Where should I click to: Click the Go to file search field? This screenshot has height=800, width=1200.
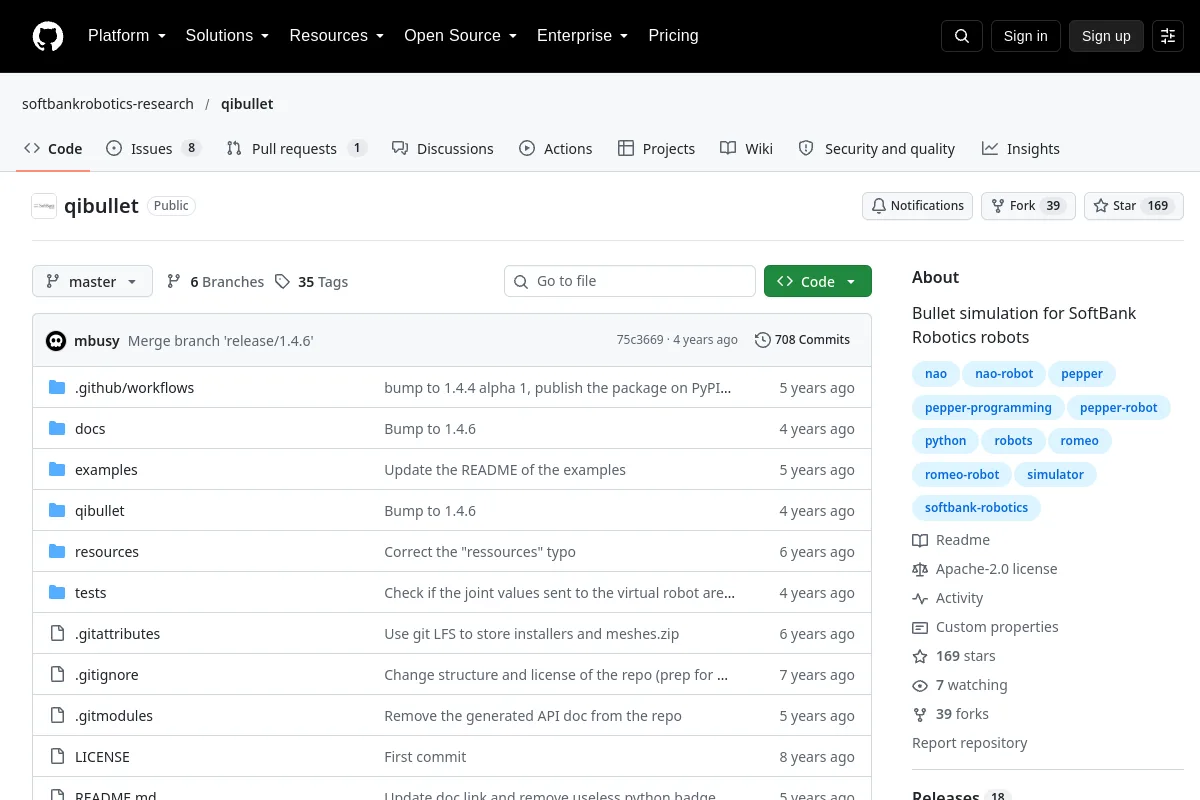pos(630,281)
